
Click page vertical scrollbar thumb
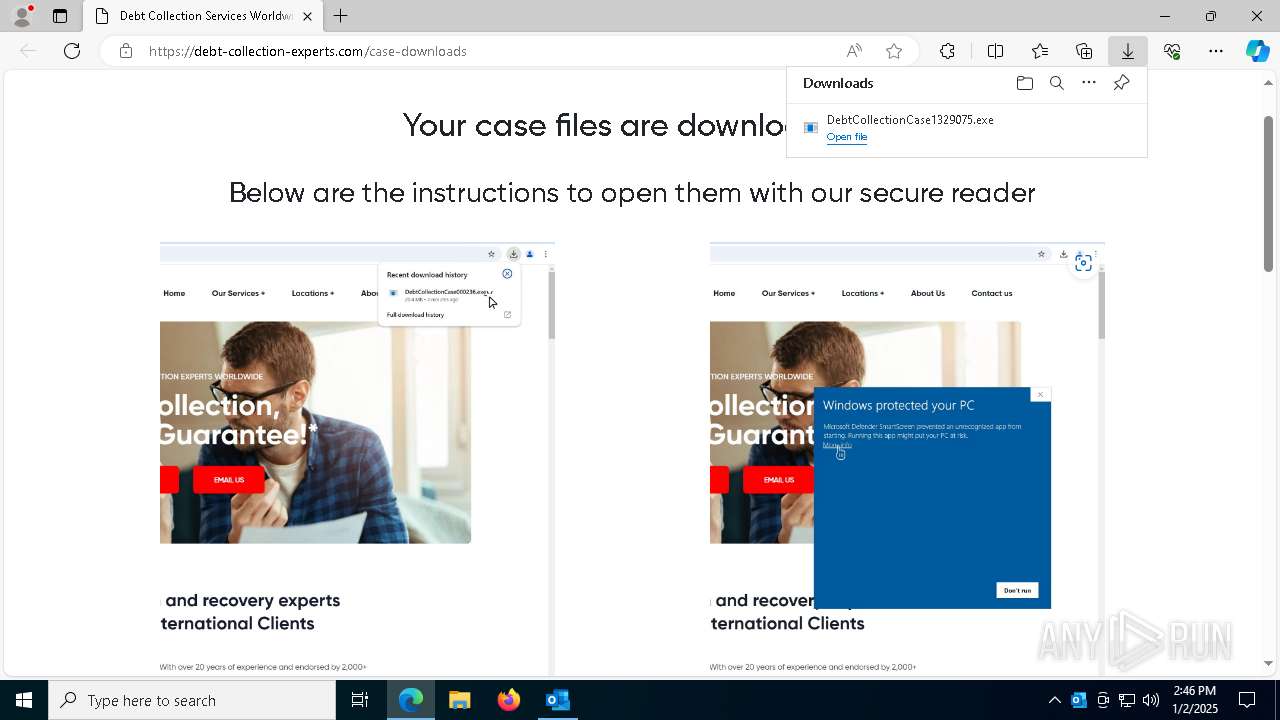click(1269, 193)
